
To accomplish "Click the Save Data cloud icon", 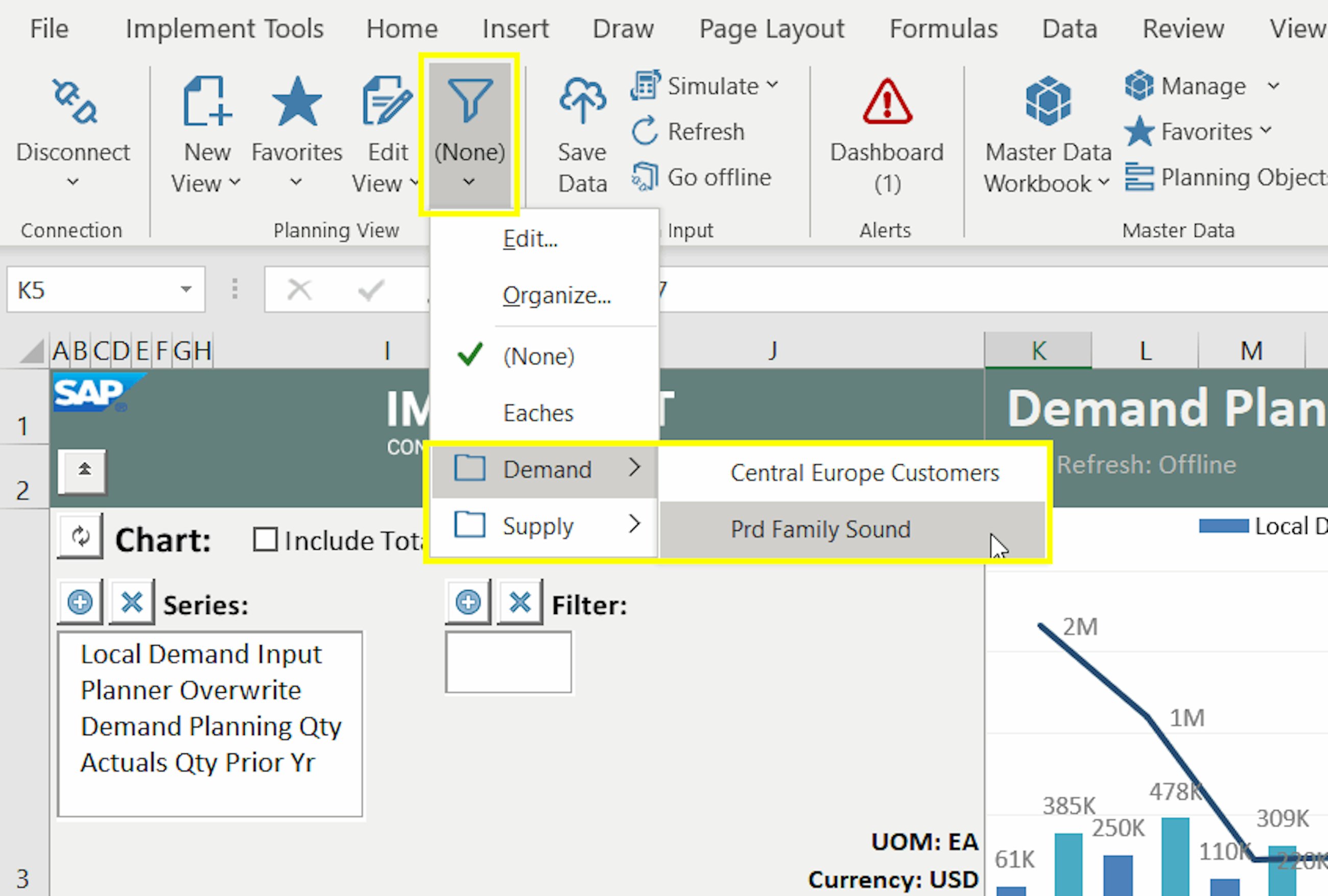I will (582, 102).
